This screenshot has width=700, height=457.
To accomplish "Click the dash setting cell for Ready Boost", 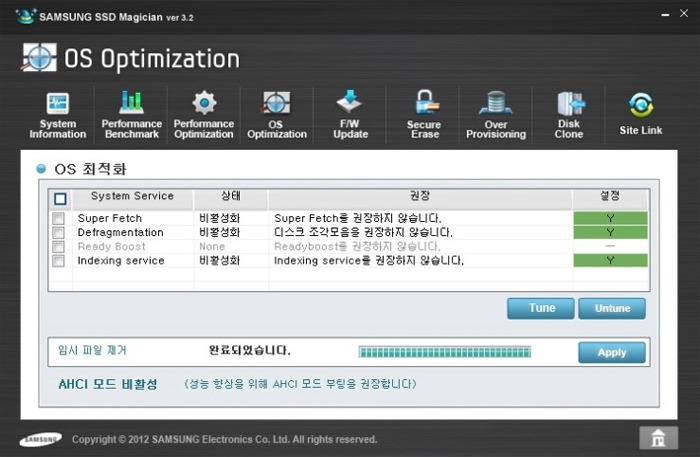I will 610,246.
